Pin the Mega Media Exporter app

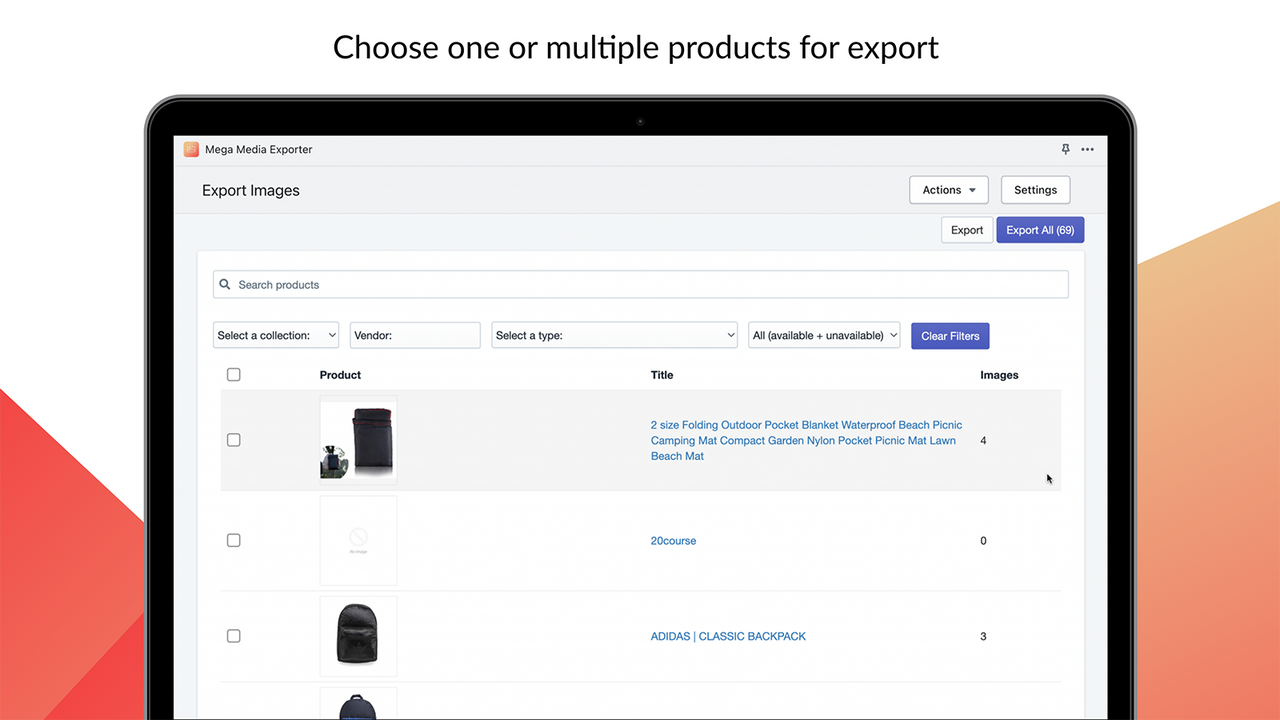tap(1065, 148)
